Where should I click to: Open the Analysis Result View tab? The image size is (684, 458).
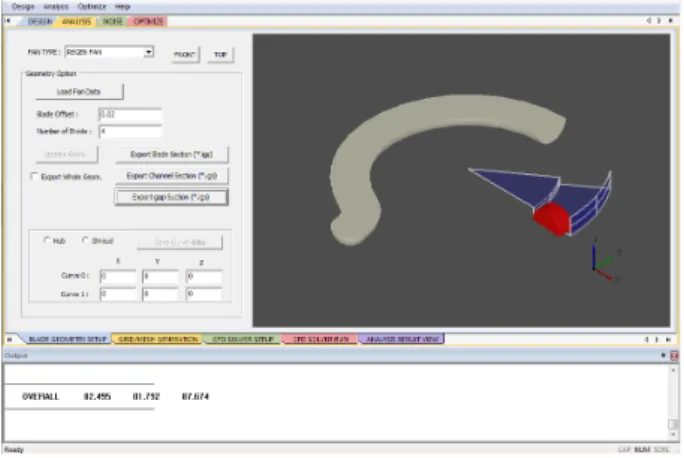(x=402, y=339)
